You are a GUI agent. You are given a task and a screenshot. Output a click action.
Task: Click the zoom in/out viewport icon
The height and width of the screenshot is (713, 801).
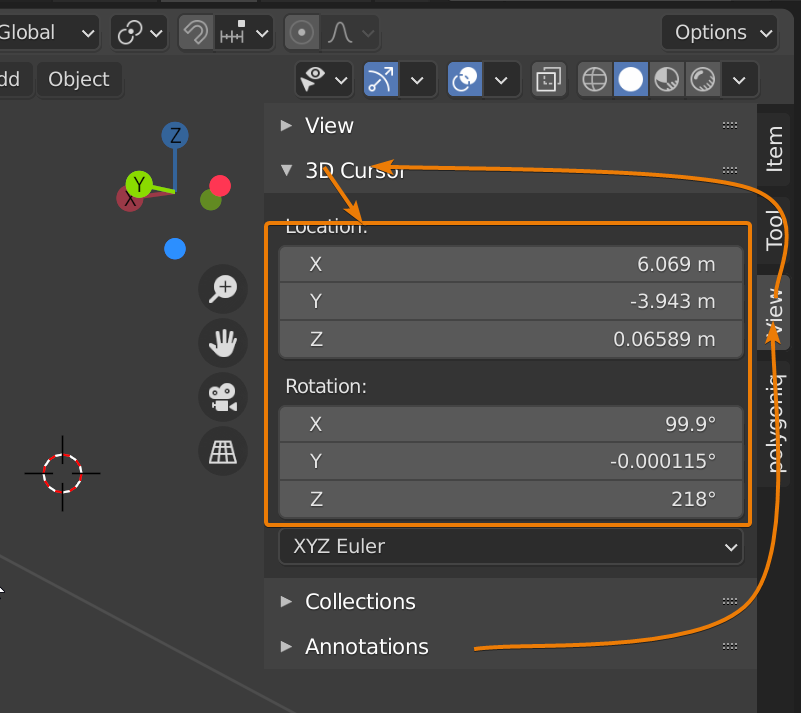coord(222,288)
